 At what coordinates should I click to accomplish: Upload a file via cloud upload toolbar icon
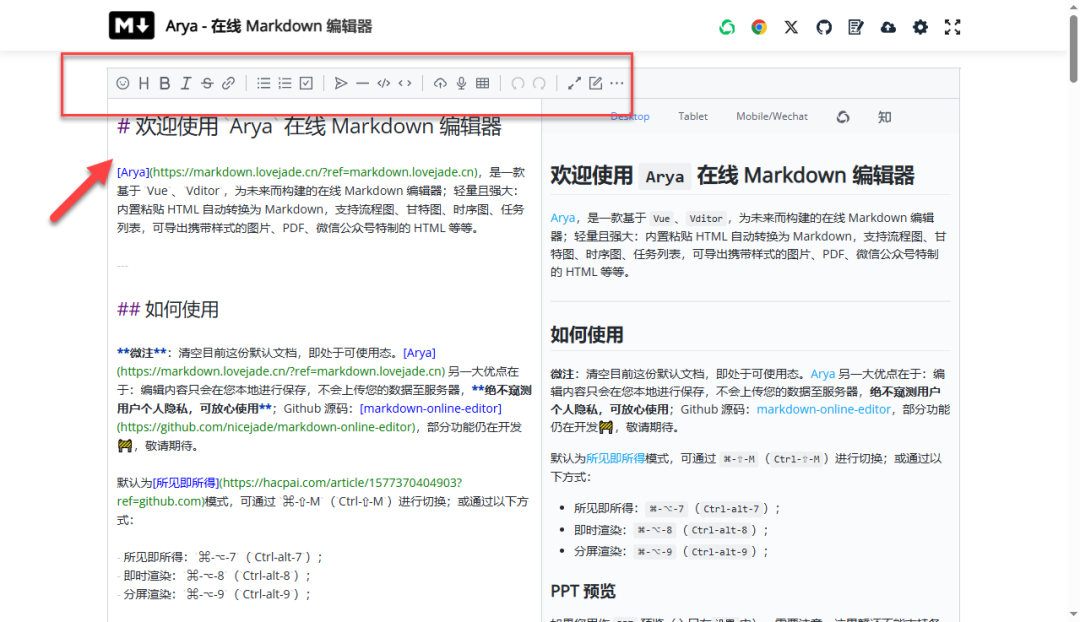coord(440,83)
